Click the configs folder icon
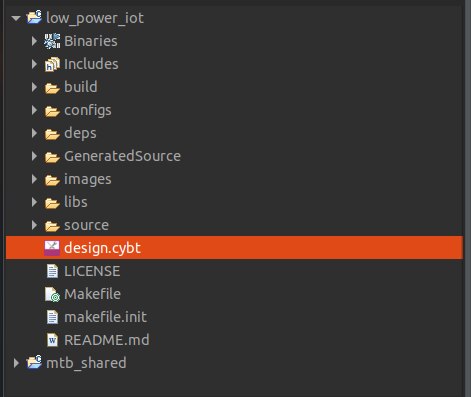471x397 pixels. 52,111
